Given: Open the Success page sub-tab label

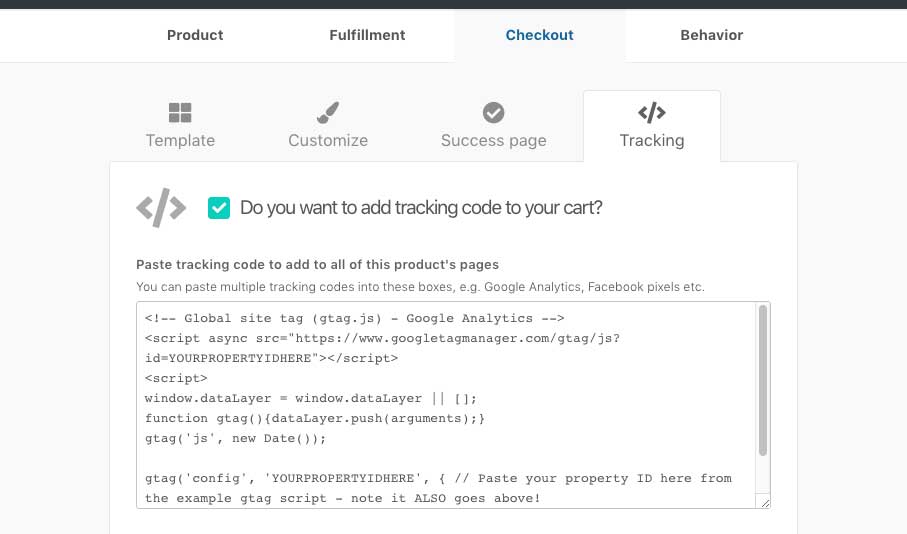Looking at the screenshot, I should tap(493, 141).
